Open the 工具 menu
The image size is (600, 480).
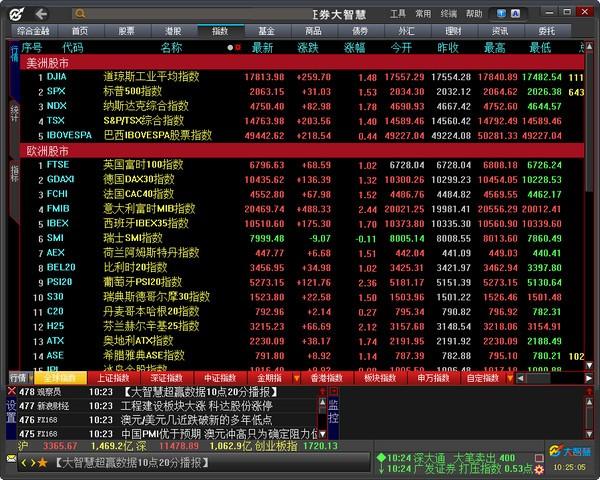pyautogui.click(x=398, y=14)
